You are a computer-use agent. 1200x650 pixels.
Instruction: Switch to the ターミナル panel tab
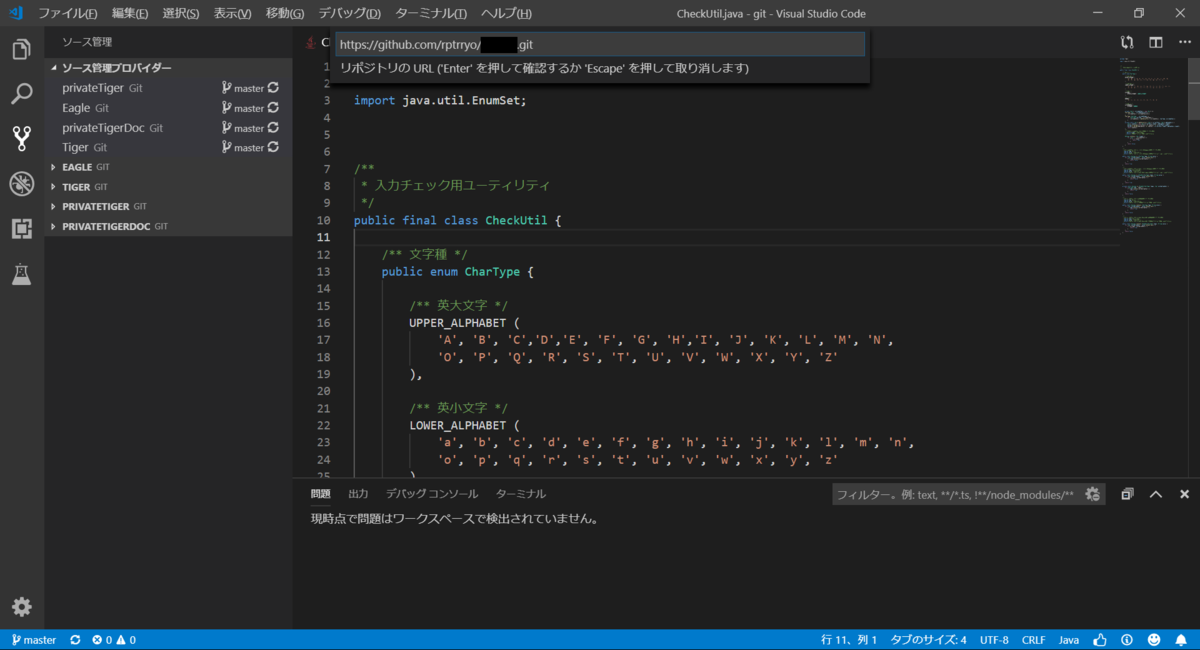(521, 494)
